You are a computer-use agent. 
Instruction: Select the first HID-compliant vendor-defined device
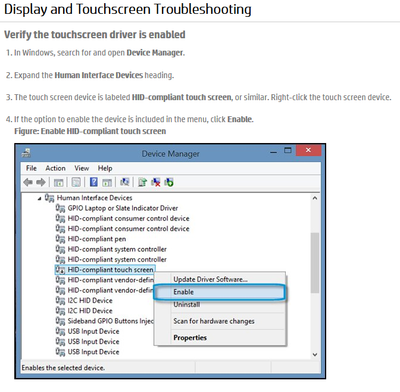(110, 280)
